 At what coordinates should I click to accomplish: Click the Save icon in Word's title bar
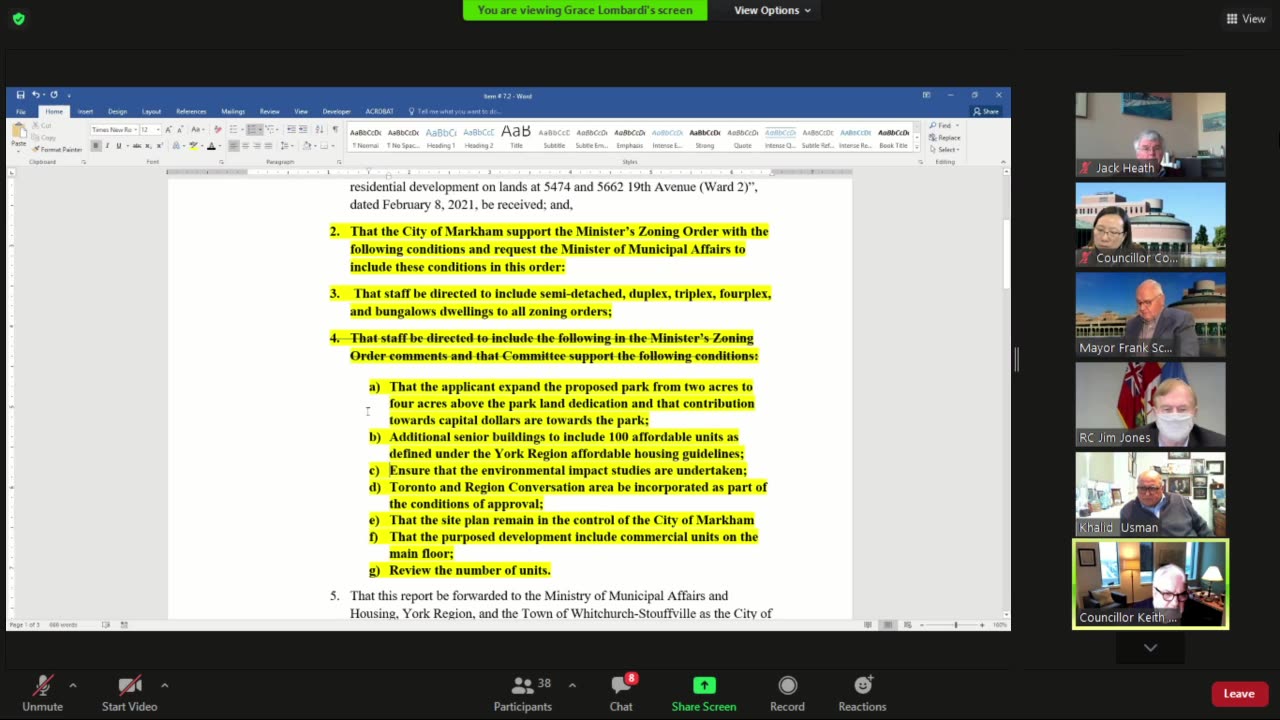pyautogui.click(x=20, y=95)
